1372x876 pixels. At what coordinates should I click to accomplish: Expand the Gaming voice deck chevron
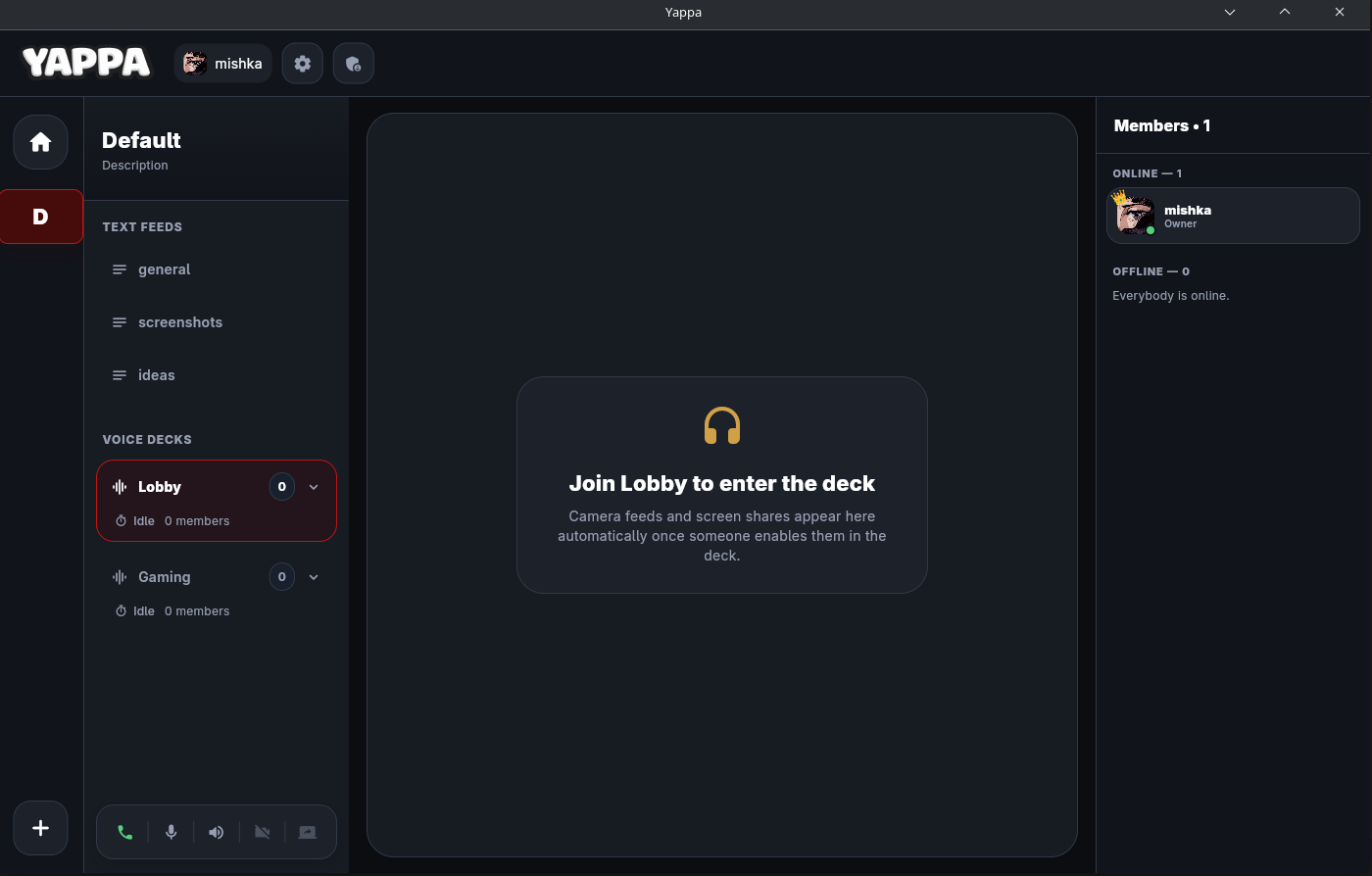314,576
